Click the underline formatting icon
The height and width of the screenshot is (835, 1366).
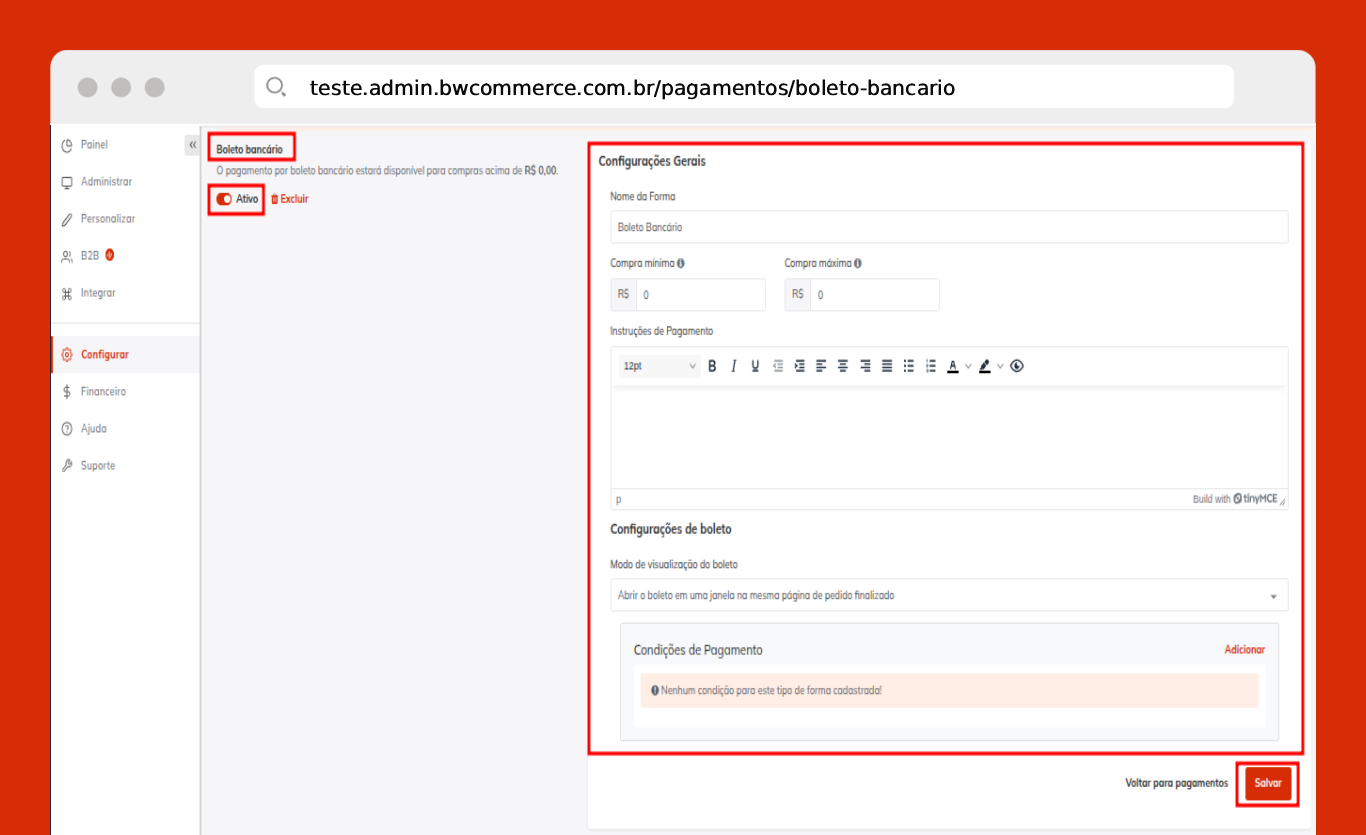tap(755, 366)
